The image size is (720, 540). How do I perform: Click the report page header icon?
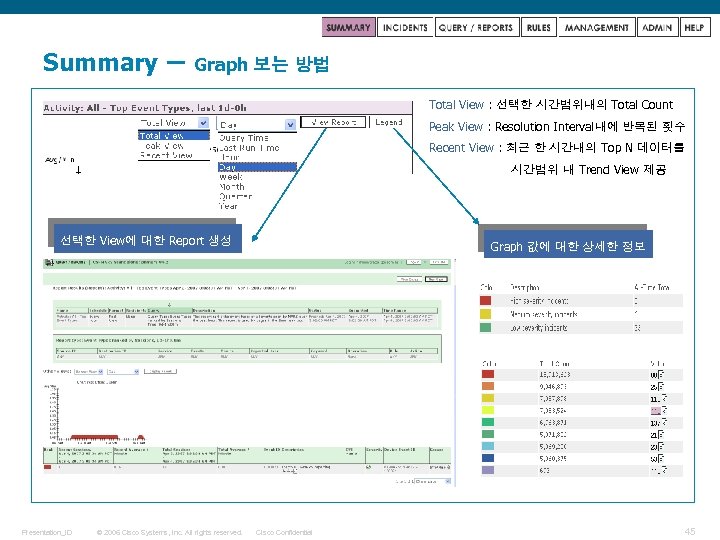click(48, 263)
